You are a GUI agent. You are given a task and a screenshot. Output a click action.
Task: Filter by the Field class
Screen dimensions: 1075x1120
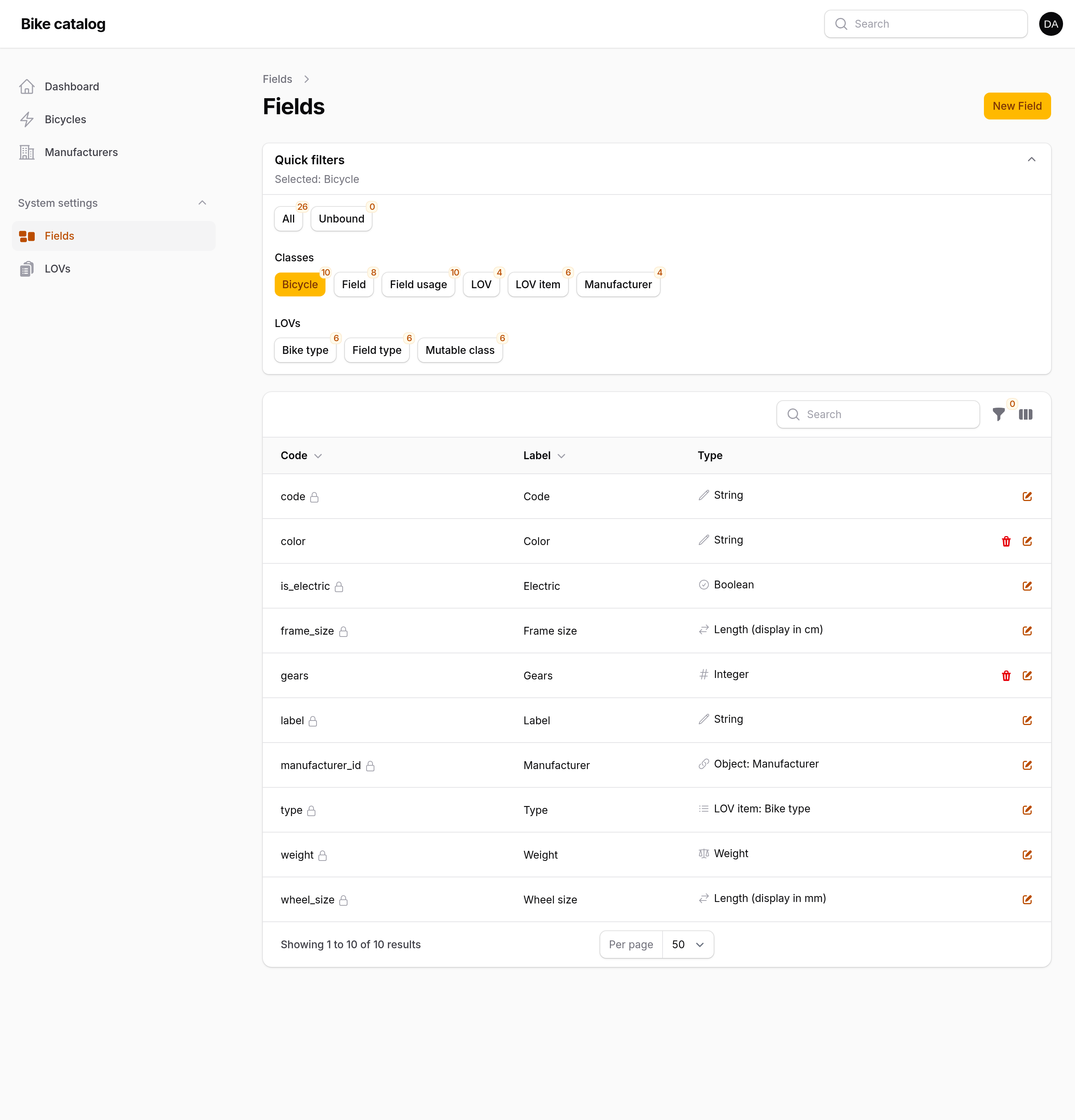point(353,284)
